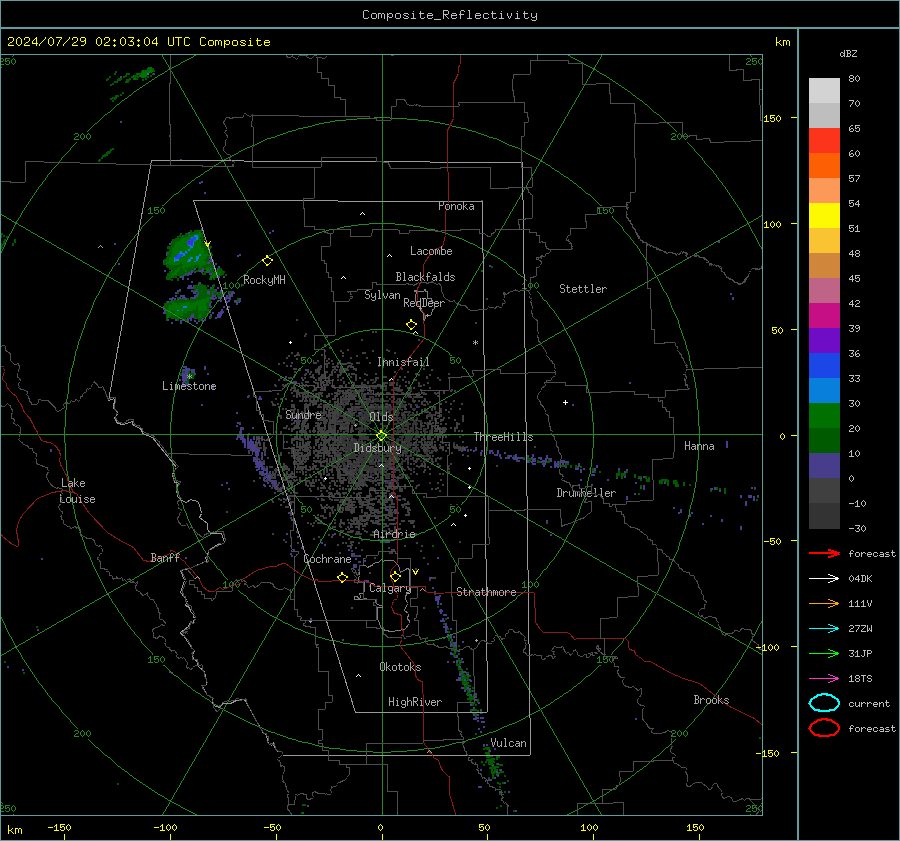Click the Stettler label
Screen dimensions: 900x841
[583, 289]
